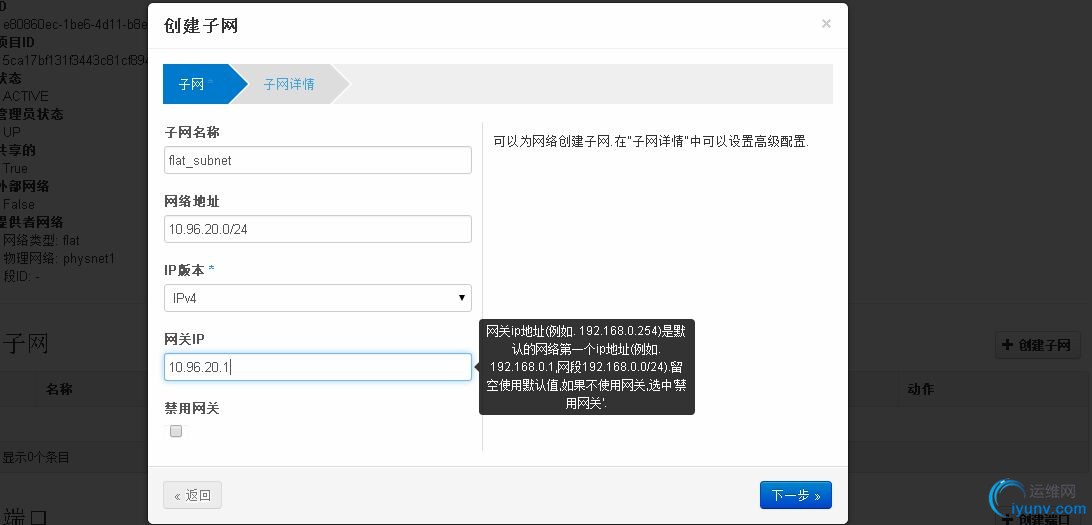Click the 创建子网 button behind the dialog
The image size is (1092, 525).
pyautogui.click(x=1037, y=345)
